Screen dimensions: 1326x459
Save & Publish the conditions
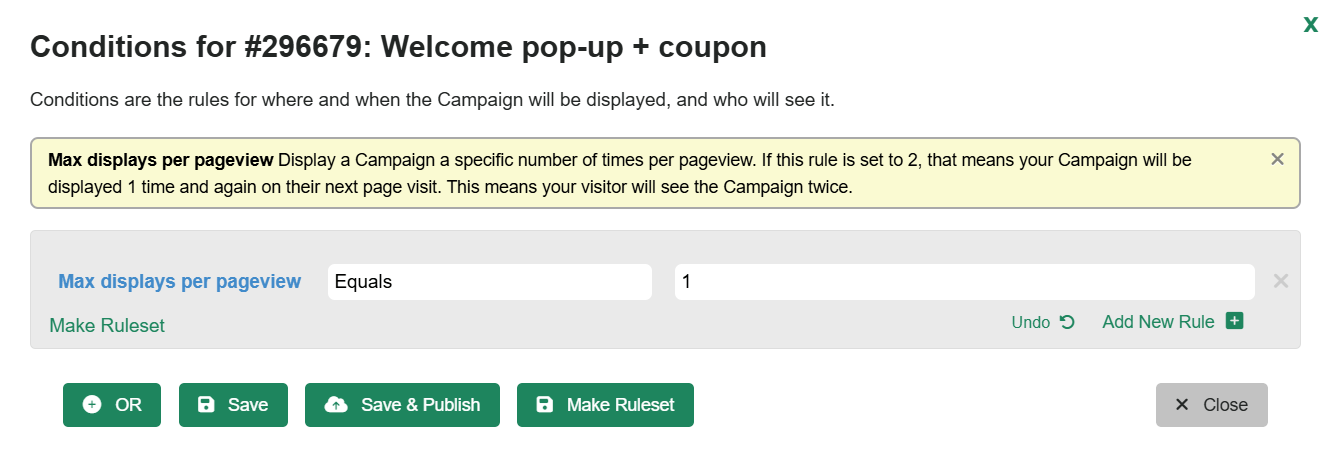[402, 405]
